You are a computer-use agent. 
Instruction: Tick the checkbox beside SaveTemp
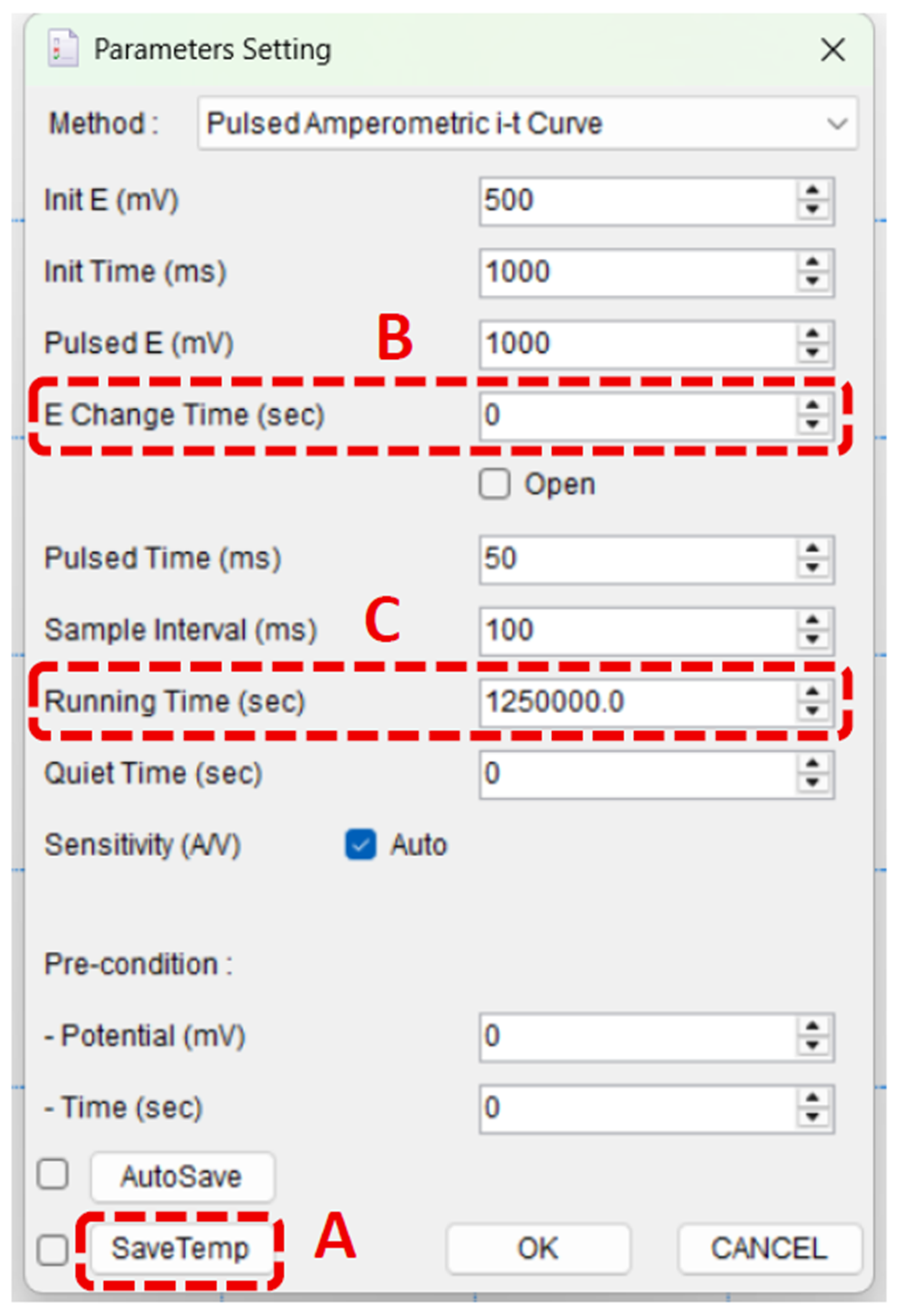pos(53,1249)
